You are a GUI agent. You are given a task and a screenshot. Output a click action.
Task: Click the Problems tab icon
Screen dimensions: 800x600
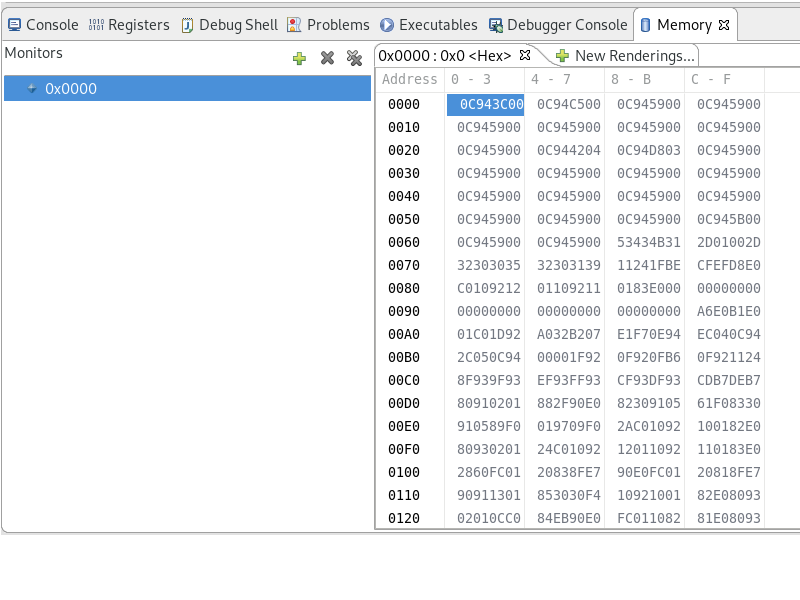coord(294,25)
